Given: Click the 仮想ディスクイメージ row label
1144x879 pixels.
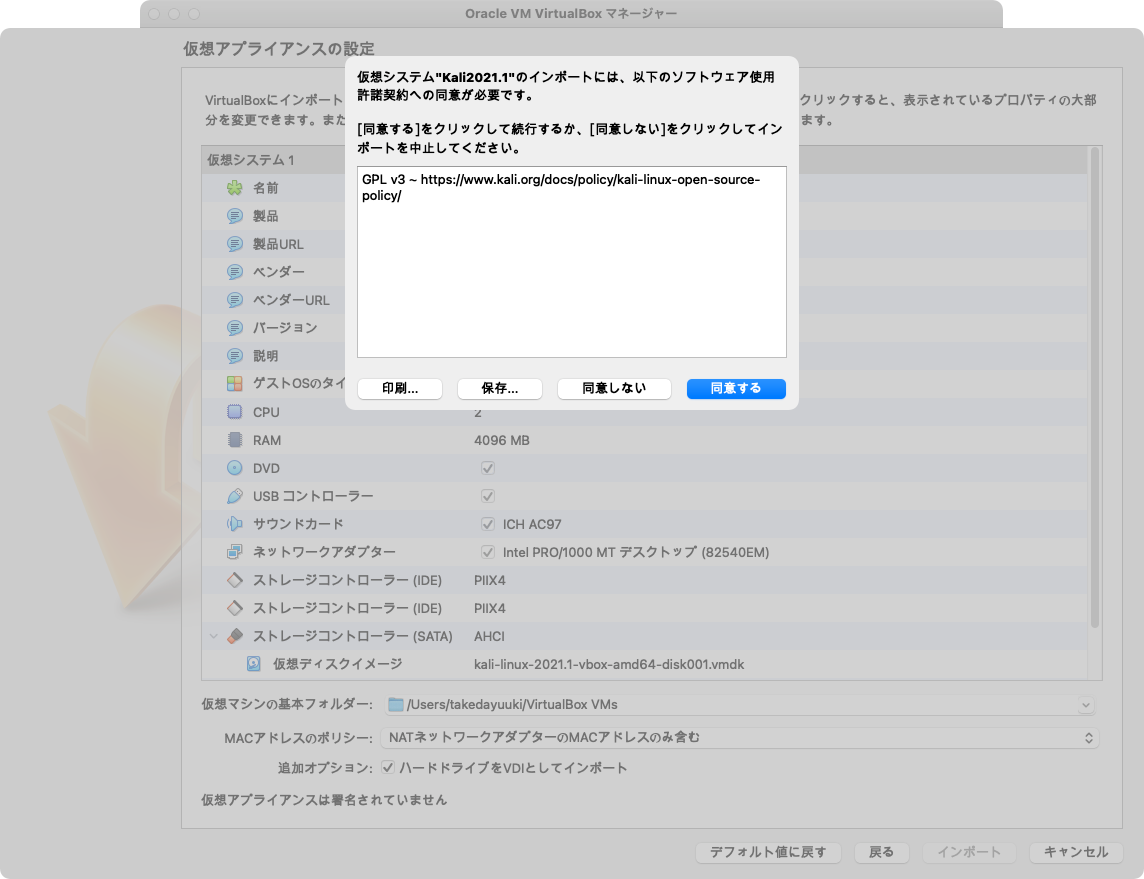Looking at the screenshot, I should click(x=338, y=664).
